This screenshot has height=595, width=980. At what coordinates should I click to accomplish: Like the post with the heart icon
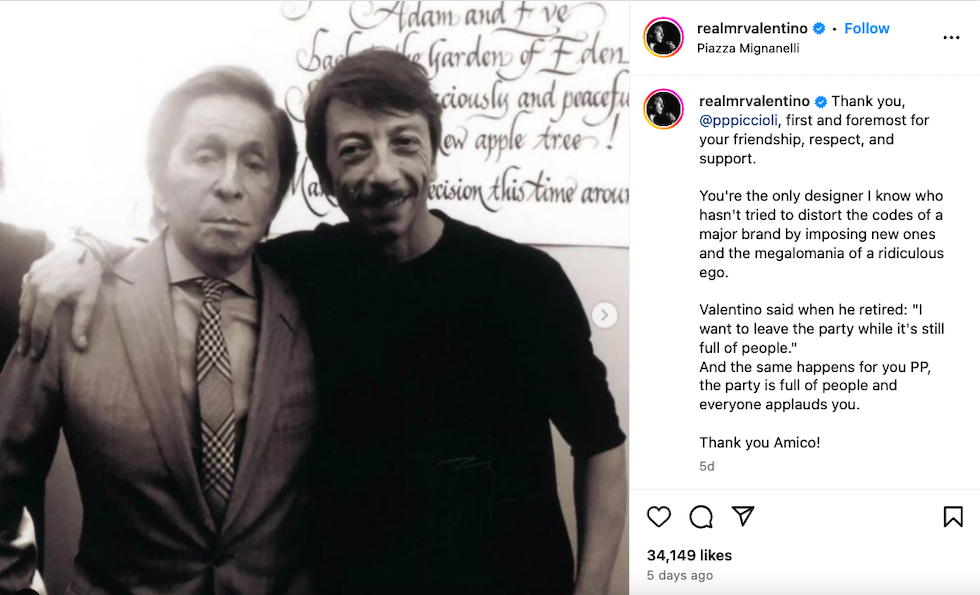(x=658, y=516)
